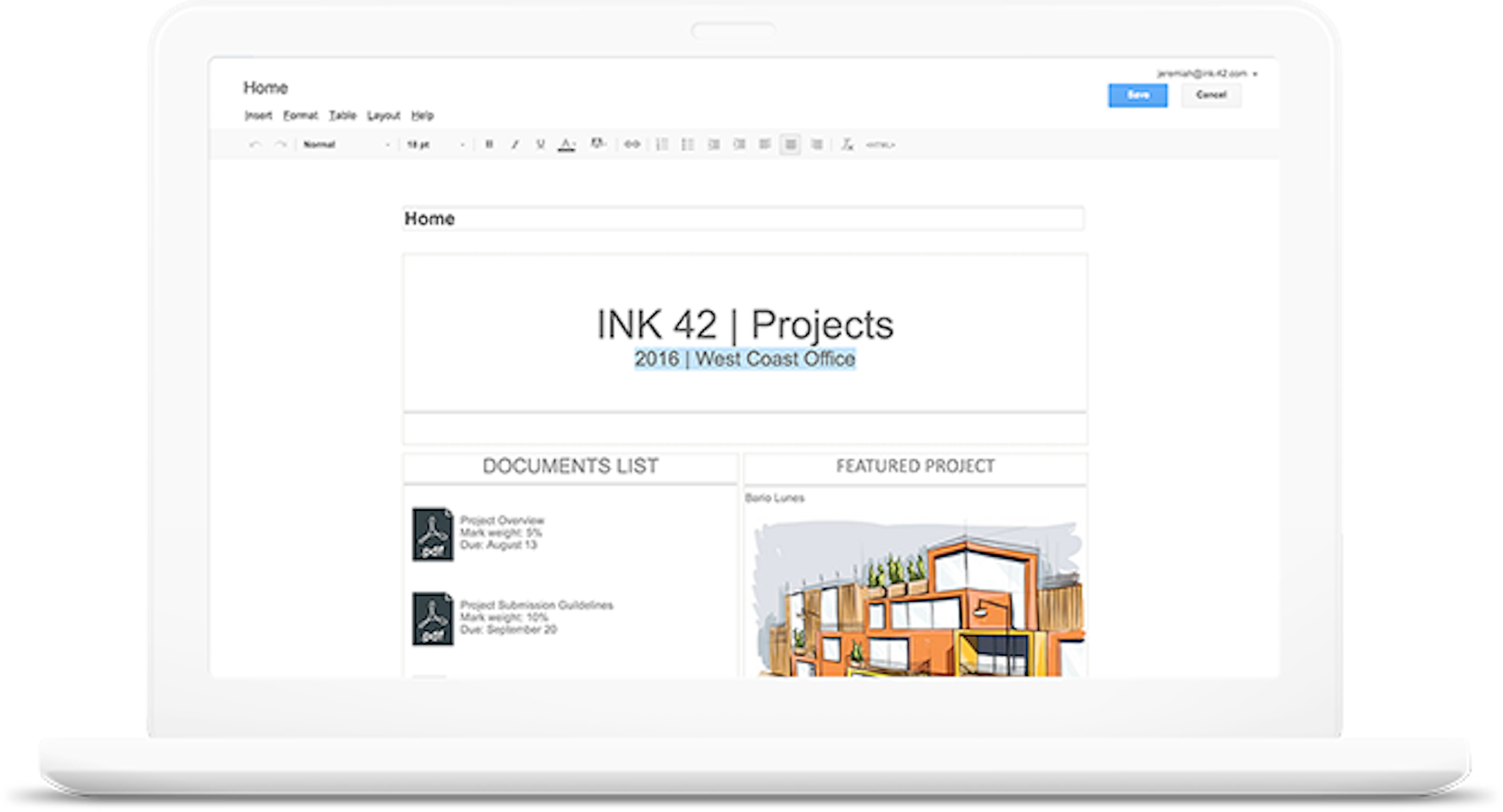Open the Layout menu
The image size is (1503, 812).
(x=383, y=115)
